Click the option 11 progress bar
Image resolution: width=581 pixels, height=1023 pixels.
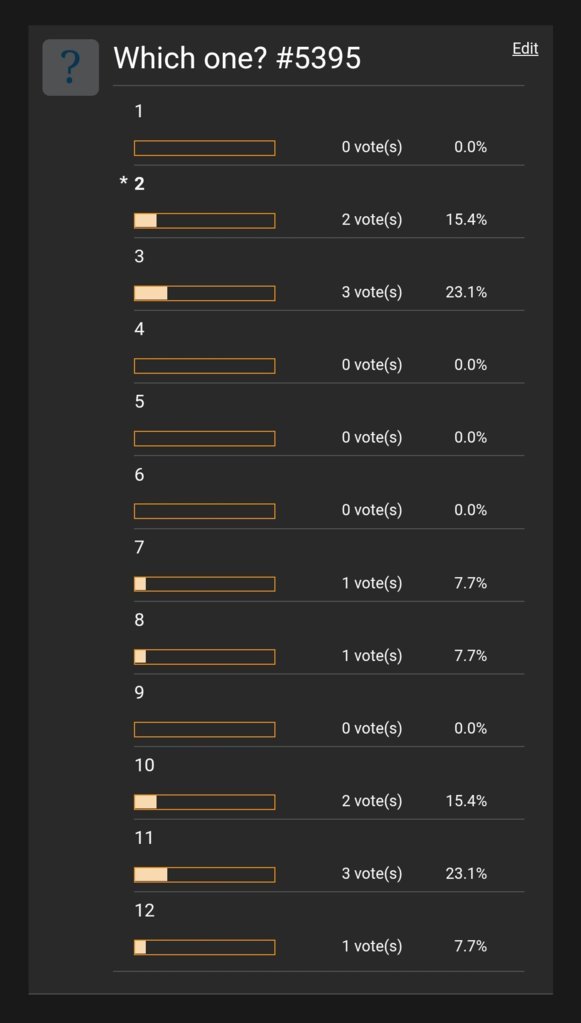205,875
